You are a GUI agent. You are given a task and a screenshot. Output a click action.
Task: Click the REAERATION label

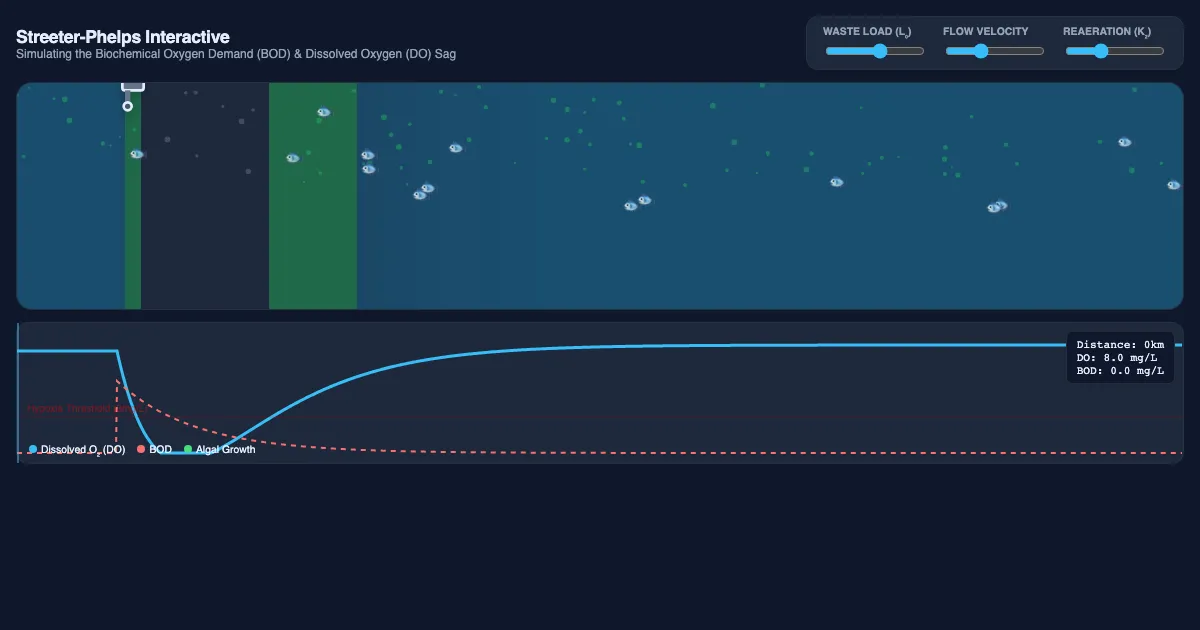[1106, 32]
